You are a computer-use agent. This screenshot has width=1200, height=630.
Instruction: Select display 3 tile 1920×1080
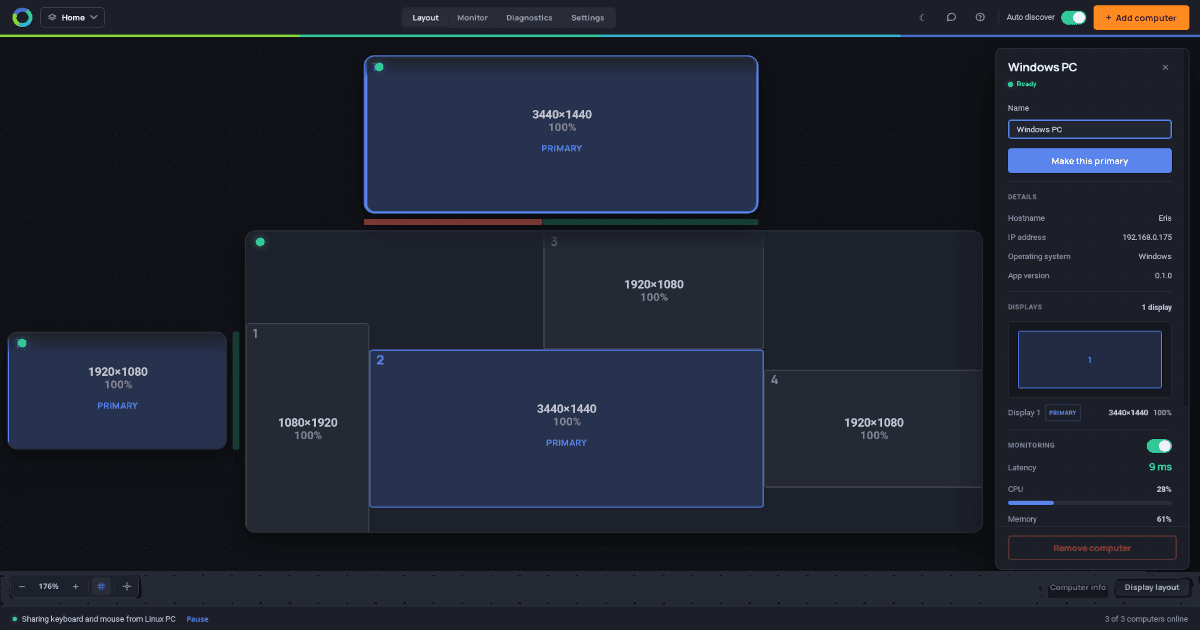653,290
